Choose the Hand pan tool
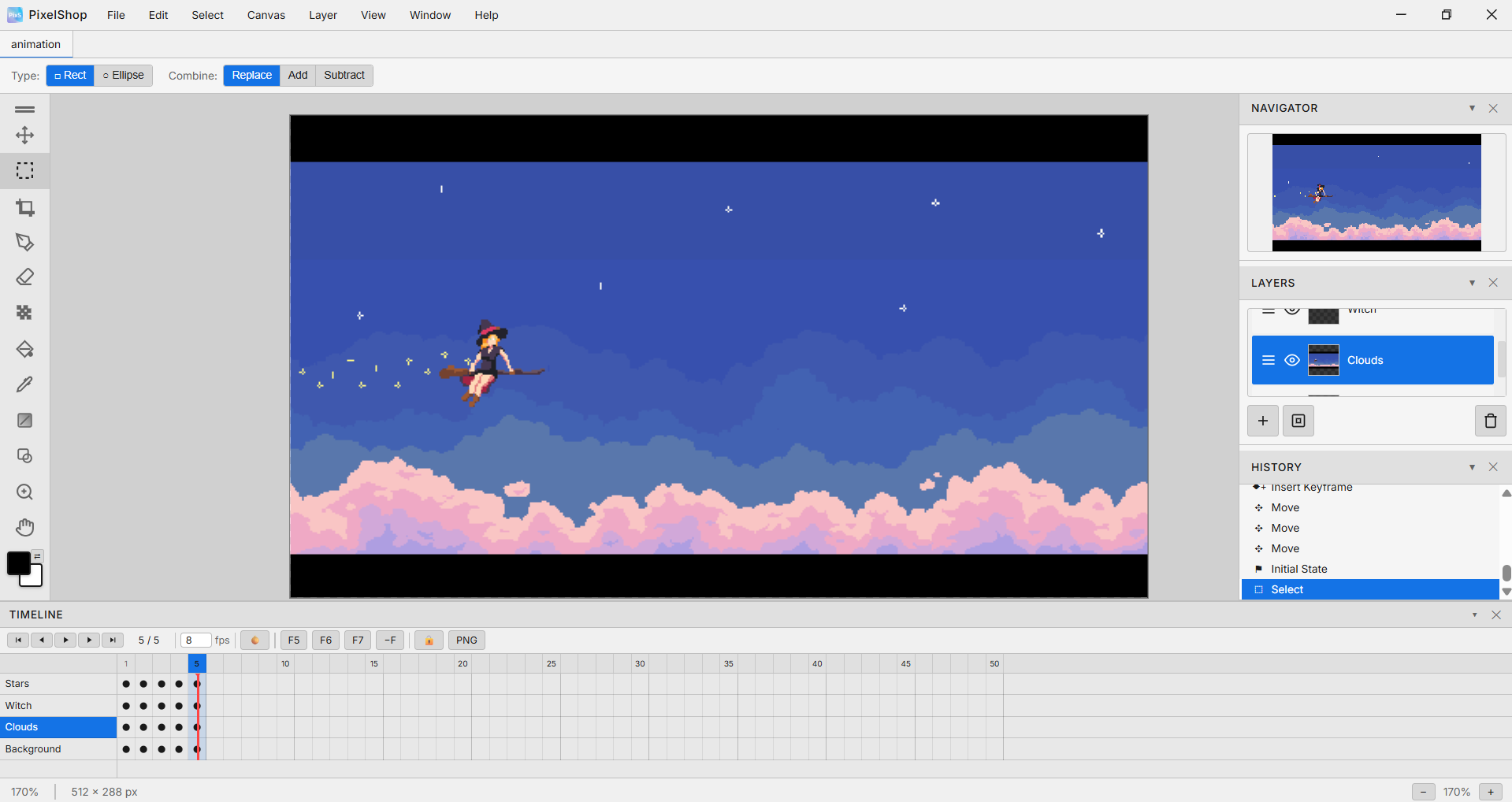The width and height of the screenshot is (1512, 802). (x=25, y=527)
